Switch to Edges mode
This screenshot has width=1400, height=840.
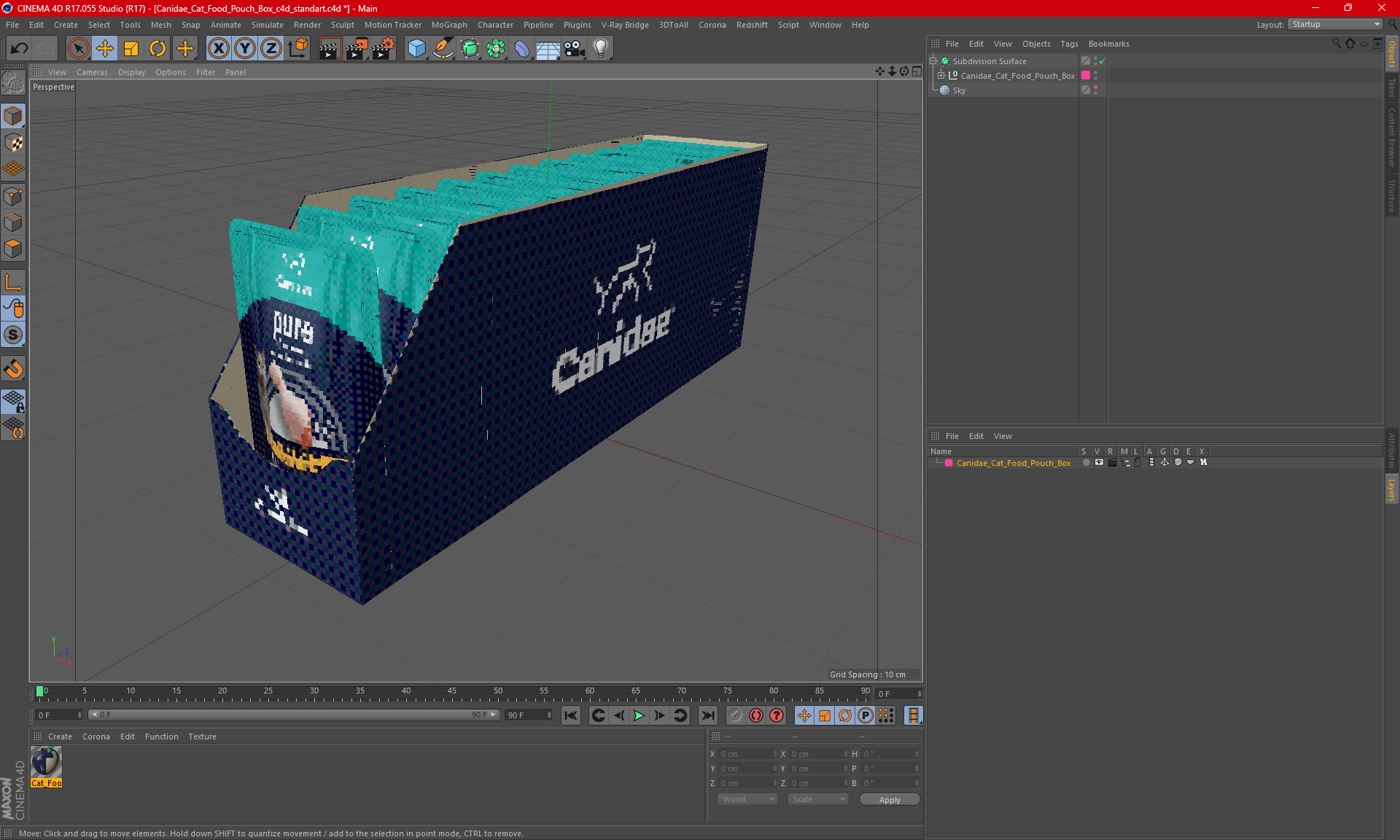coord(13,222)
